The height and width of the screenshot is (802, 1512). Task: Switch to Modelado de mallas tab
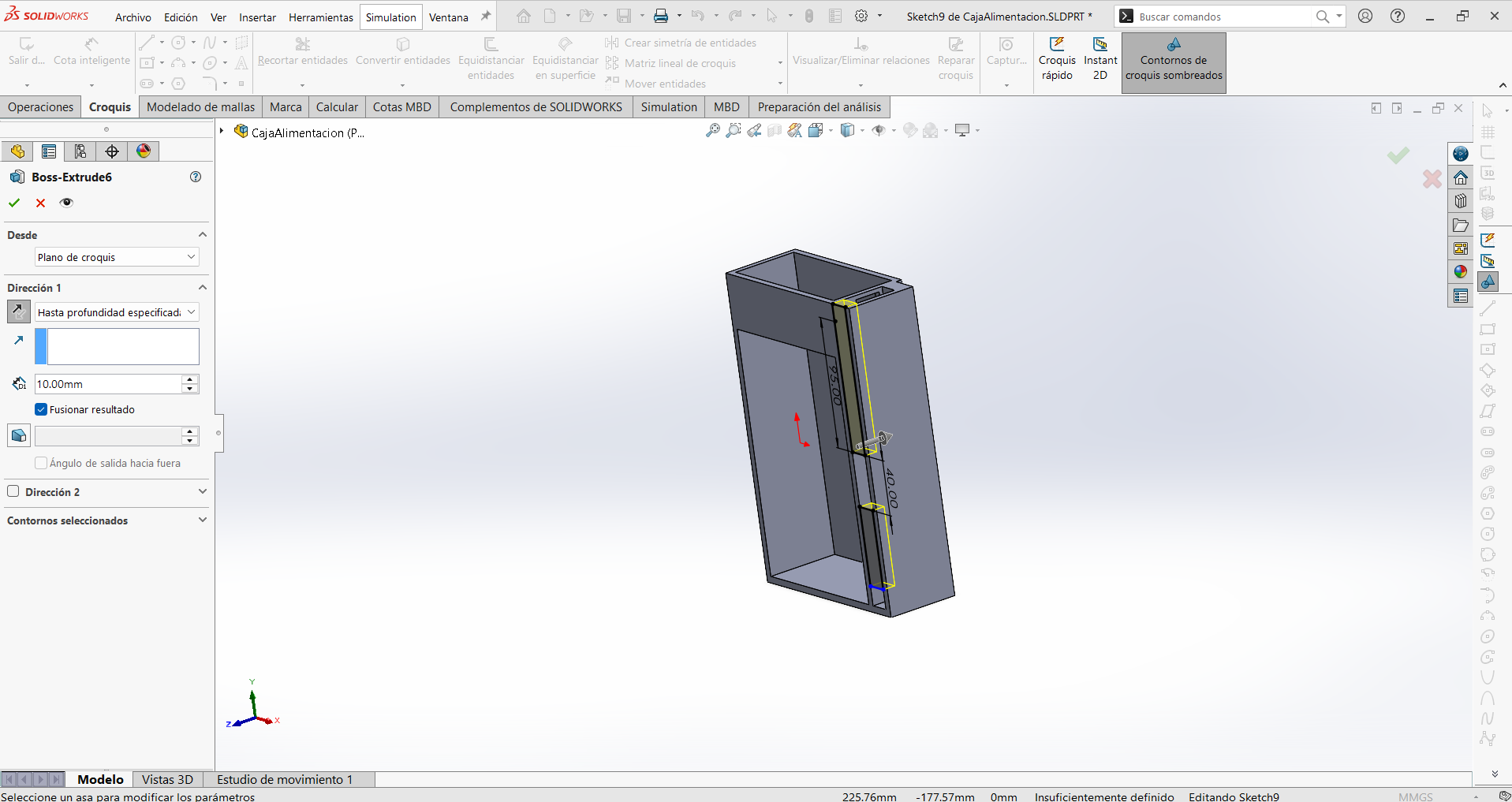click(x=200, y=107)
